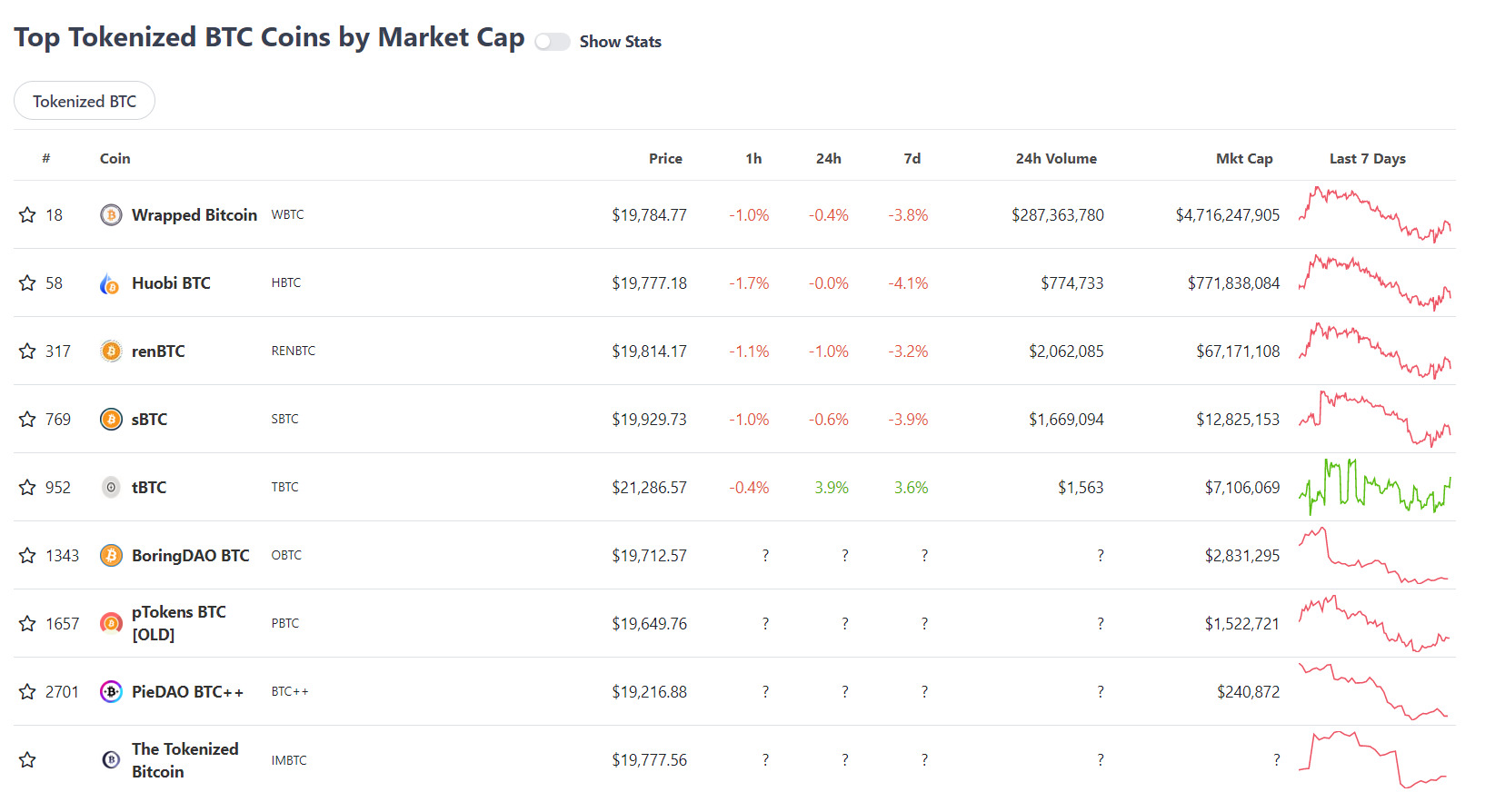
Task: Open the Huobi BTC coin page
Action: [x=171, y=283]
